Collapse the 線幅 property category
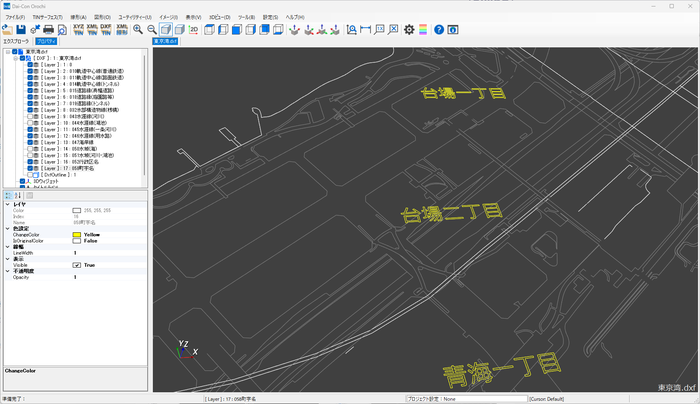700x404 pixels. click(x=8, y=247)
